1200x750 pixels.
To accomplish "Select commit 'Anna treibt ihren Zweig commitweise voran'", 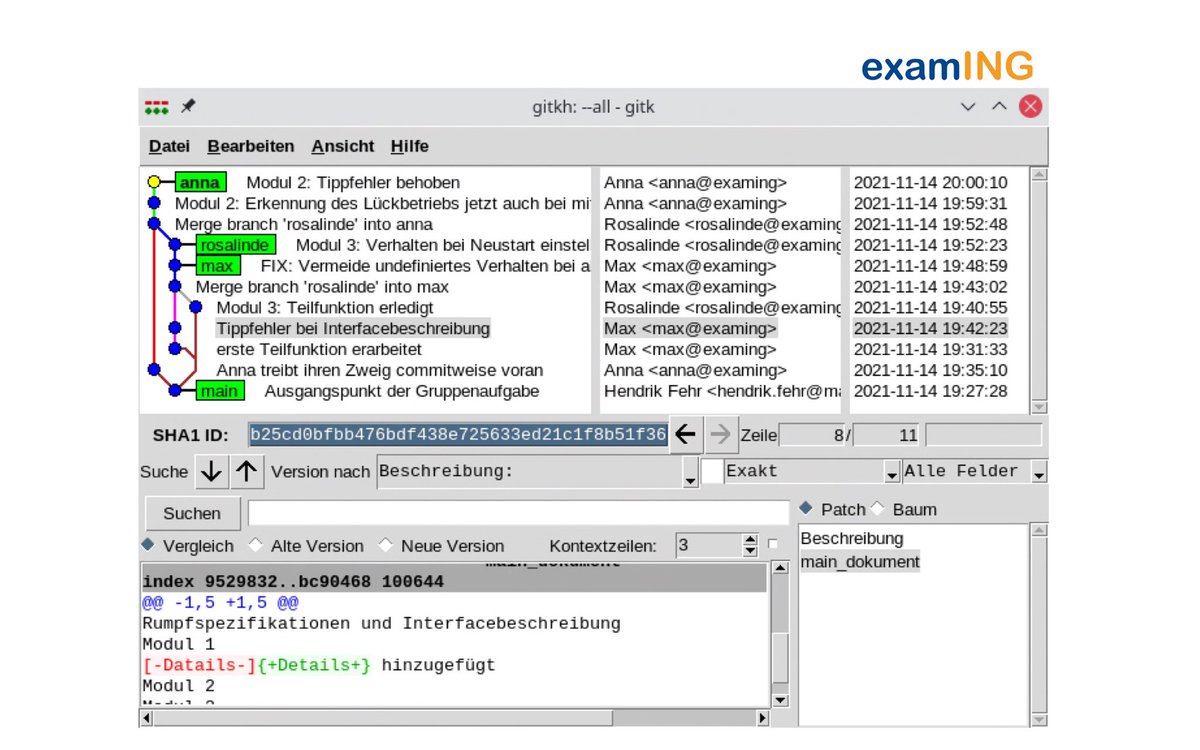I will [x=380, y=370].
